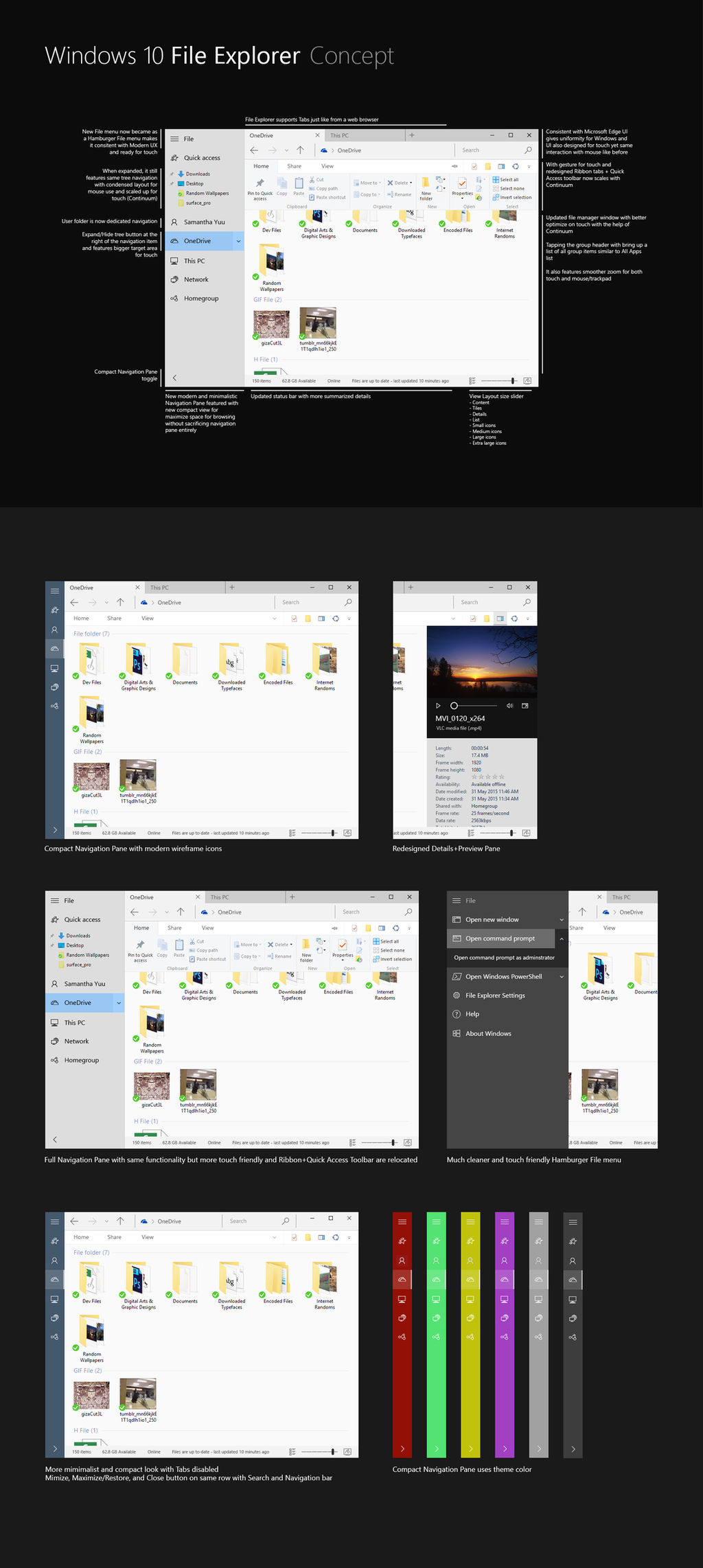The width and height of the screenshot is (703, 1568).
Task: Mute the volume in video preview pane
Action: pyautogui.click(x=509, y=706)
